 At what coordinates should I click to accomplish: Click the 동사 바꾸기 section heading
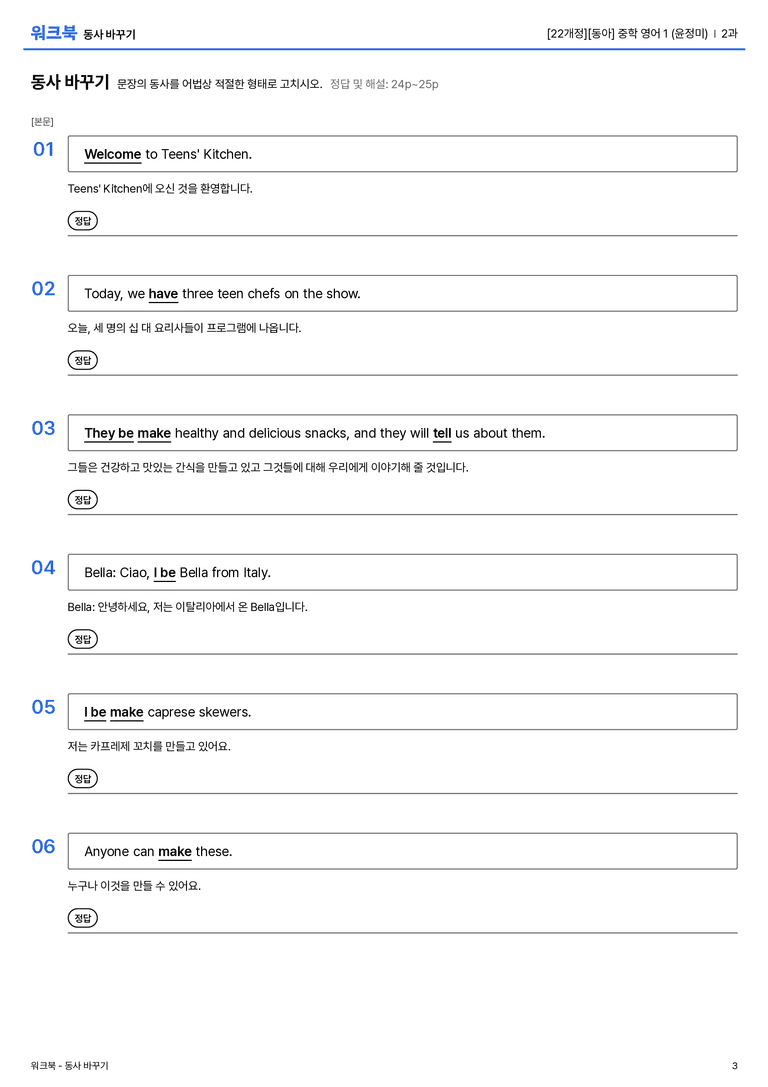click(x=69, y=82)
